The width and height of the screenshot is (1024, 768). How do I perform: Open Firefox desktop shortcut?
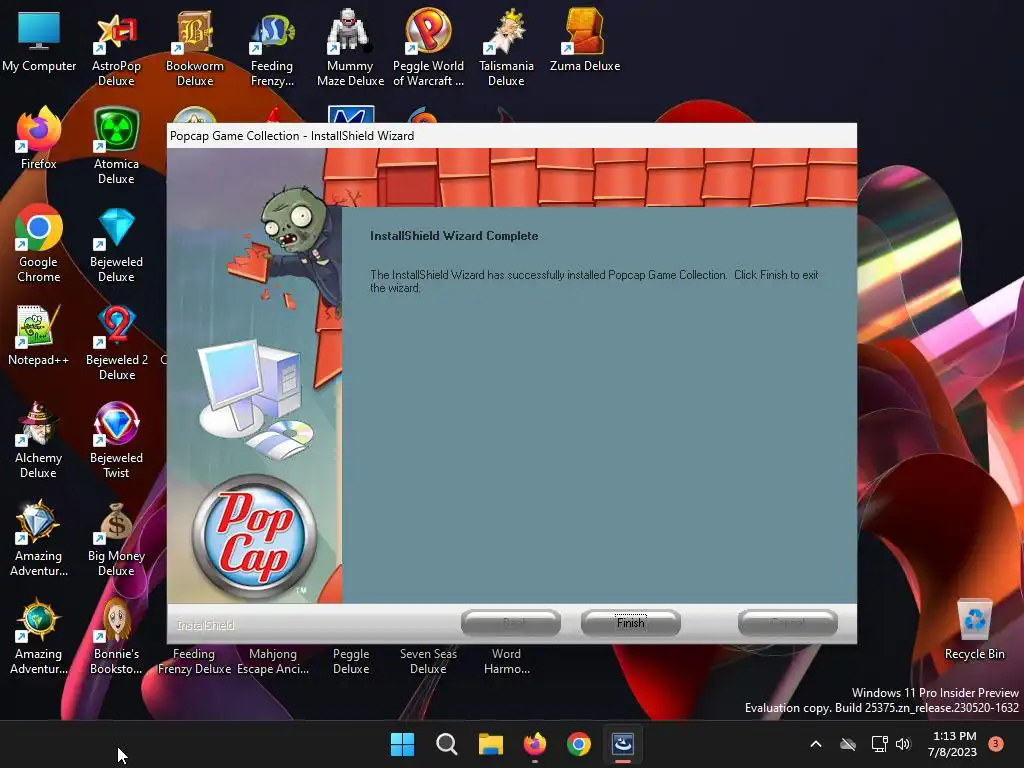(x=39, y=139)
